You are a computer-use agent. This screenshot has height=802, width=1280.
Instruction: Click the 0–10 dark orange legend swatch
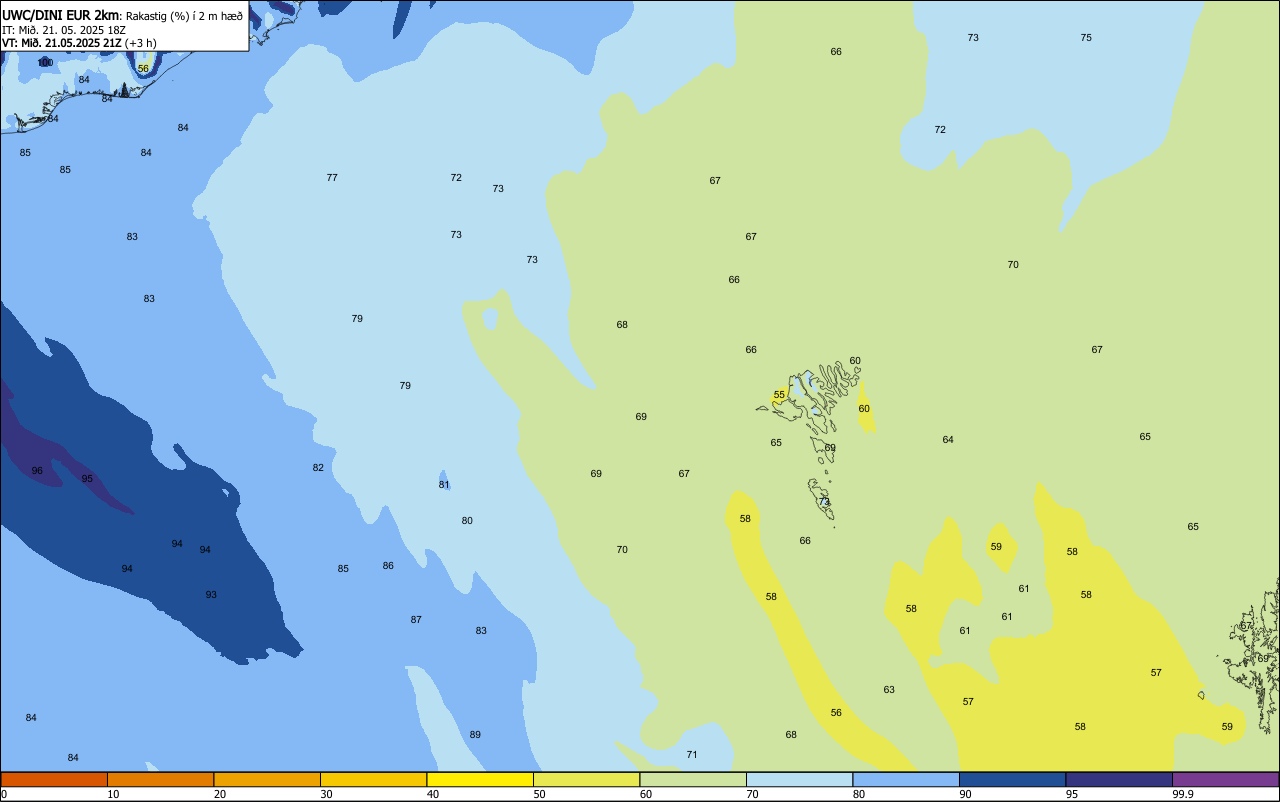coord(54,779)
